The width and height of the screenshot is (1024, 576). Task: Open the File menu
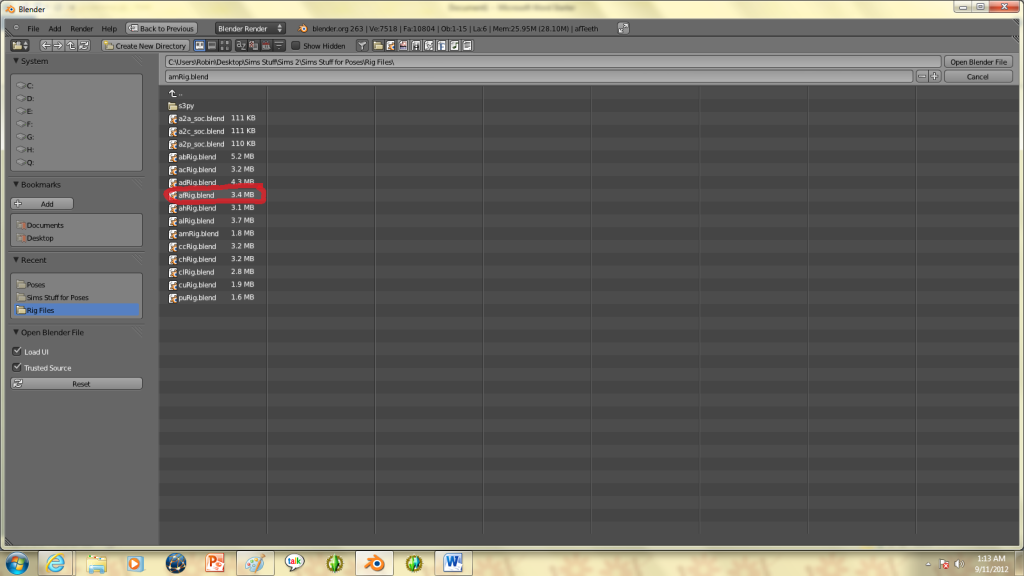[x=33, y=29]
